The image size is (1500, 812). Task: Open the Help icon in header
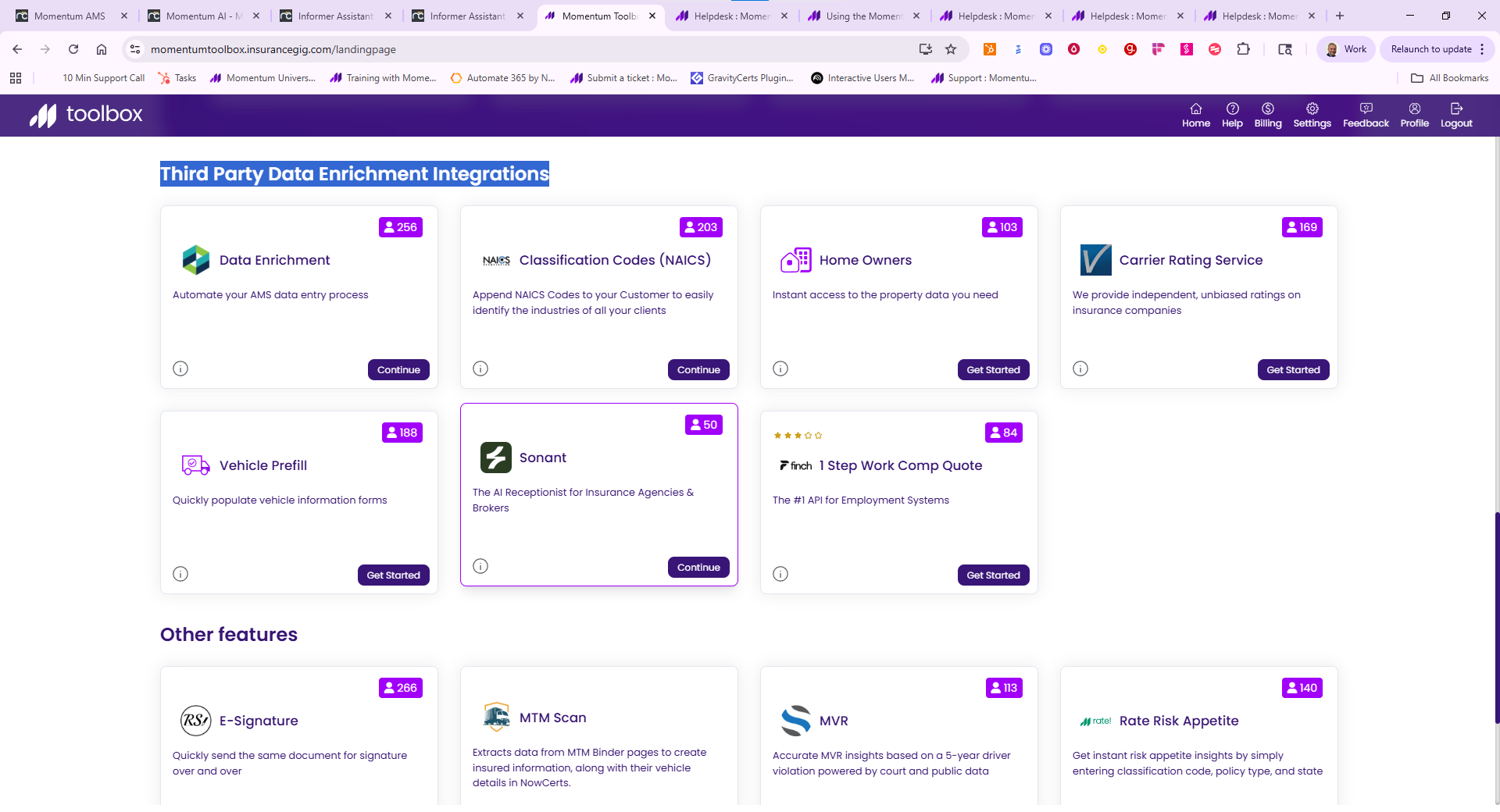click(x=1232, y=115)
